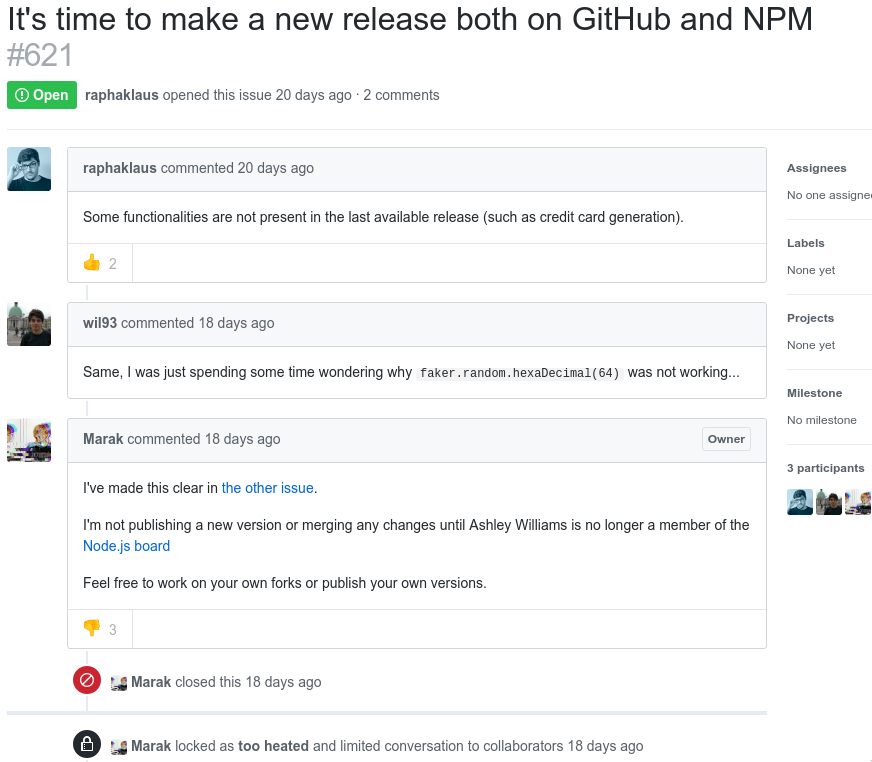The height and width of the screenshot is (762, 872).
Task: Click the Milestone sidebar heading
Action: click(815, 393)
